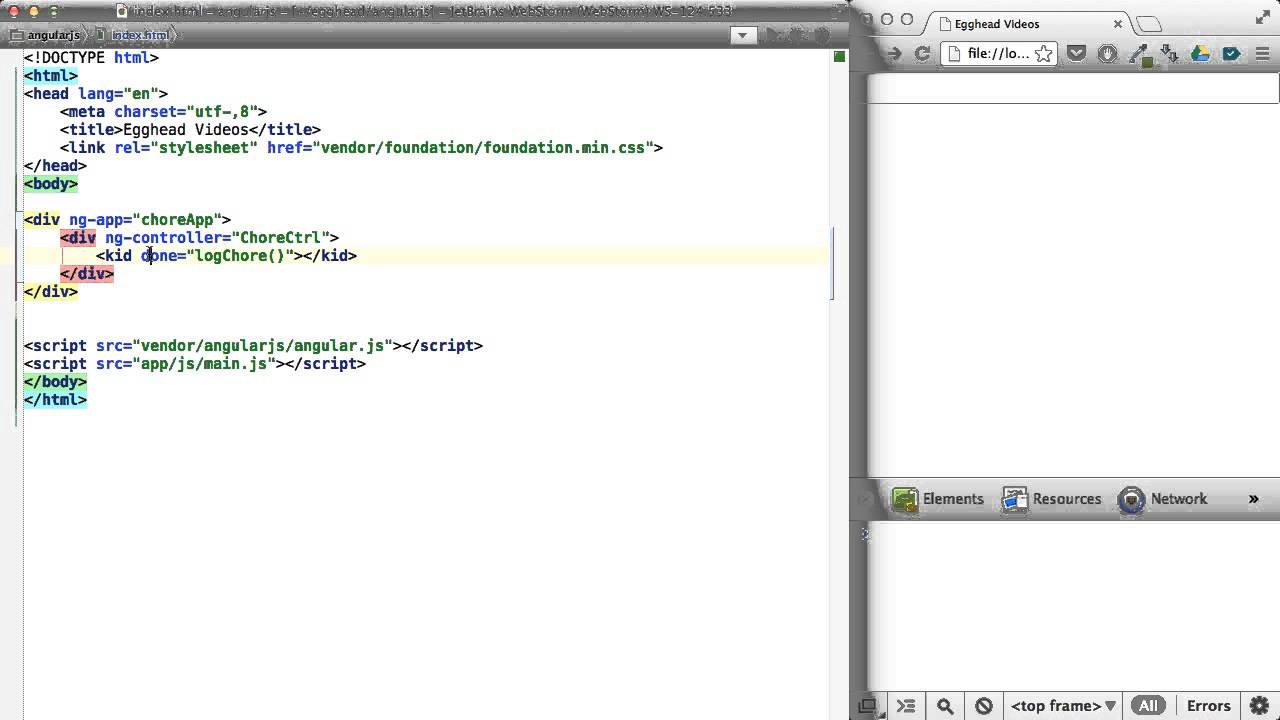1280x720 pixels.
Task: Open the <top frame> dropdown
Action: 1063,706
